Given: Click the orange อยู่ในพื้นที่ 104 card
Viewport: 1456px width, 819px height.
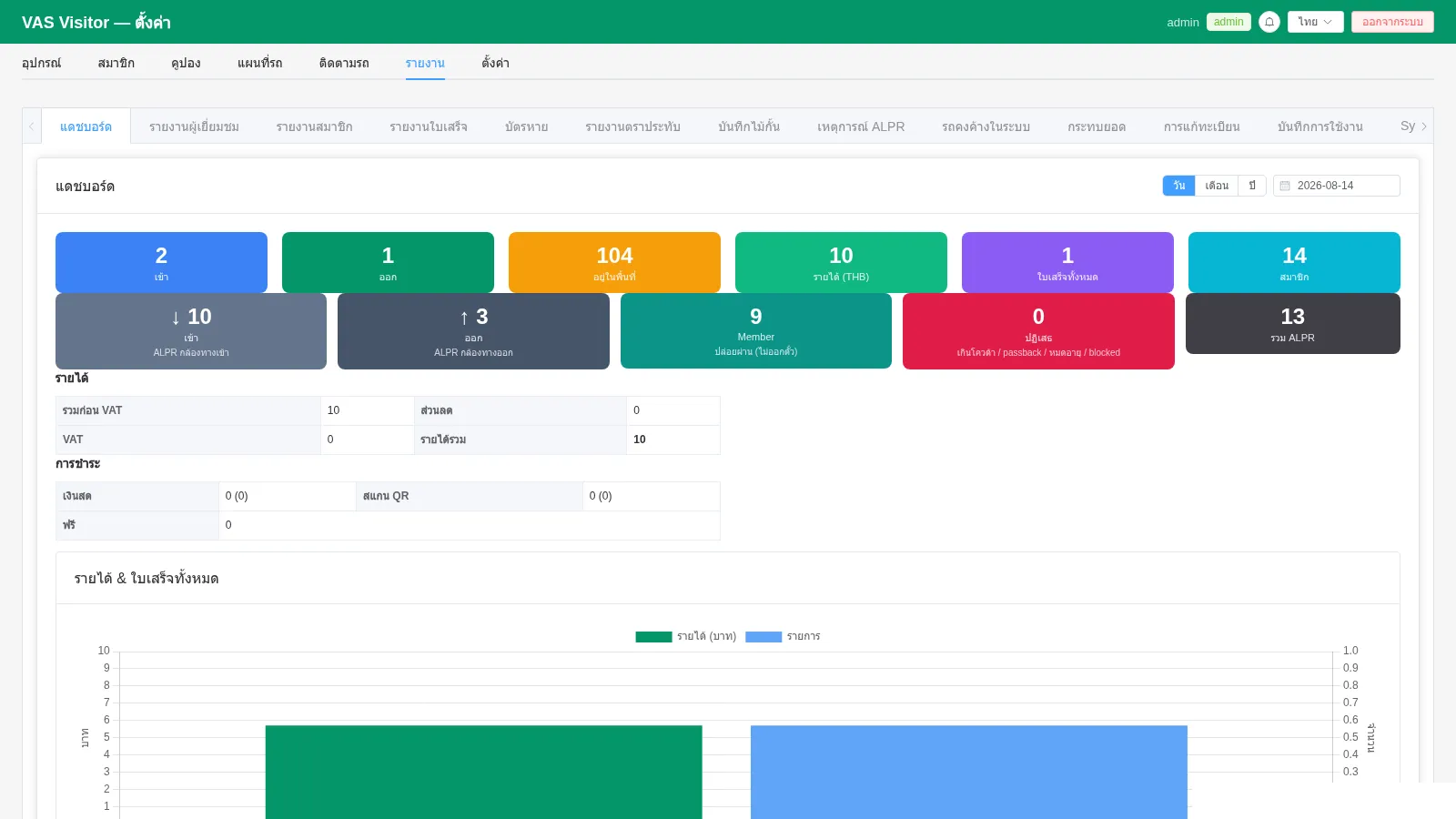Looking at the screenshot, I should coord(614,262).
